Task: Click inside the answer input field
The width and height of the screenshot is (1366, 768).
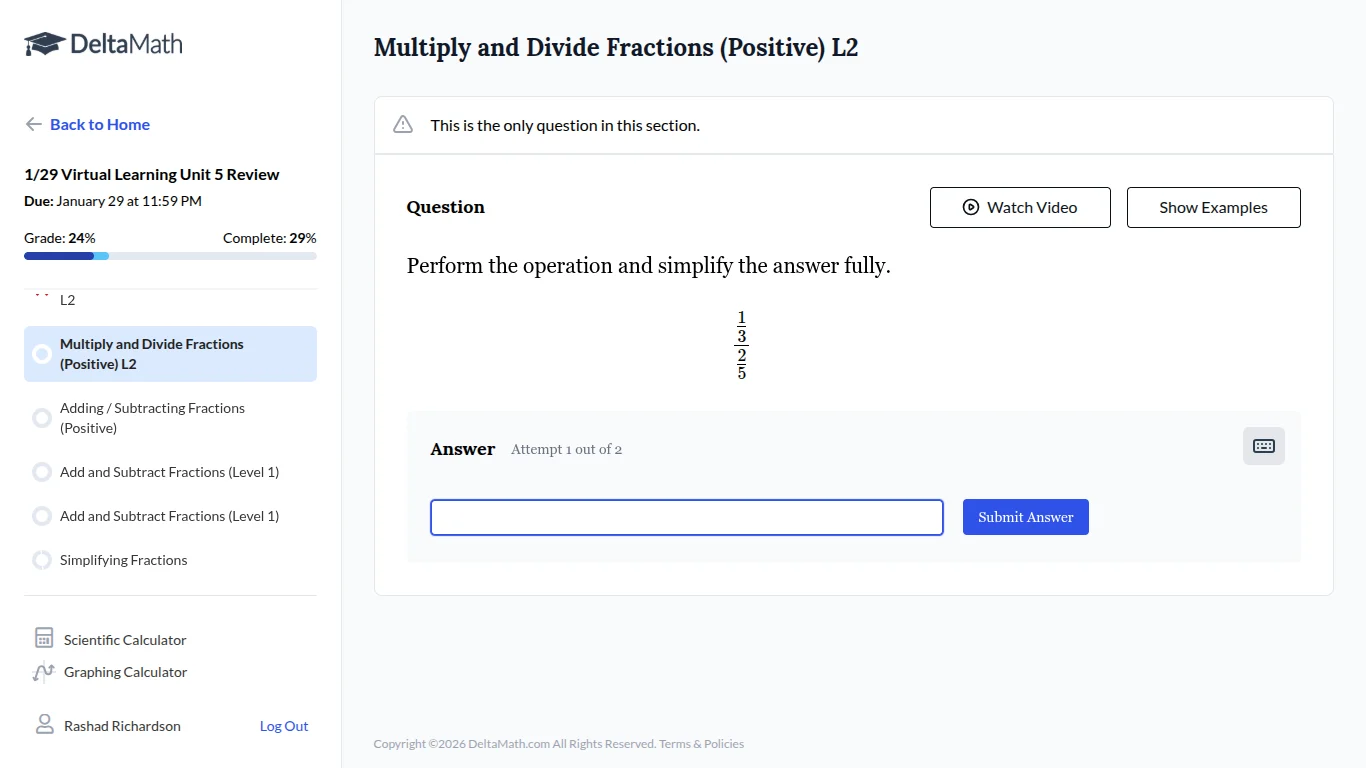Action: [686, 517]
